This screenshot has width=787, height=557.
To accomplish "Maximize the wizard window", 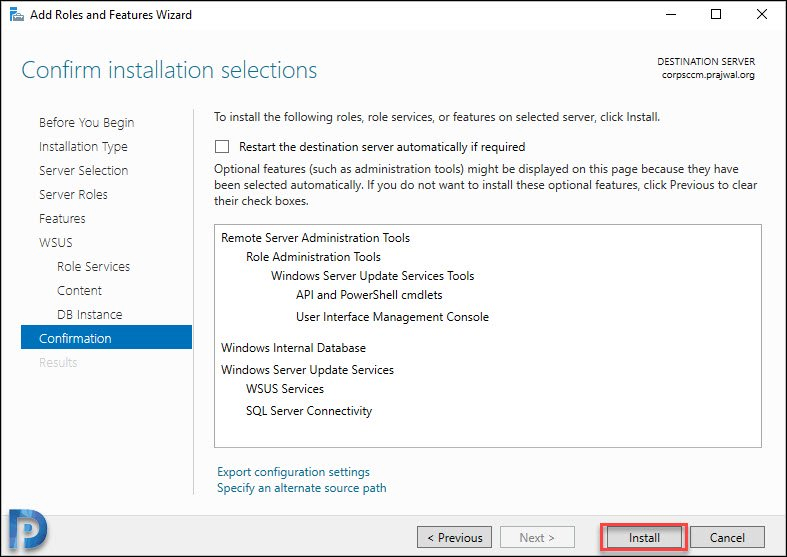I will pos(716,15).
